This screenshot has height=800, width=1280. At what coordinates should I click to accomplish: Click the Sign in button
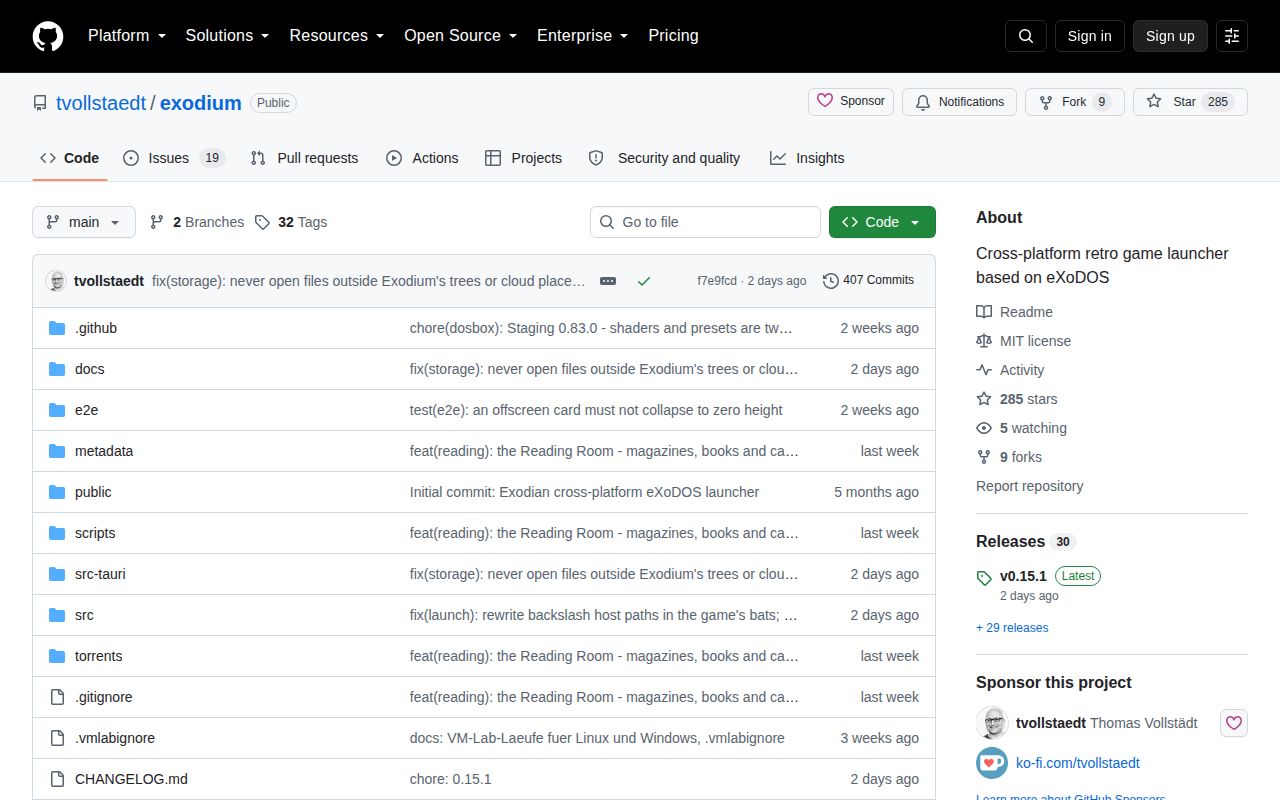pos(1089,36)
